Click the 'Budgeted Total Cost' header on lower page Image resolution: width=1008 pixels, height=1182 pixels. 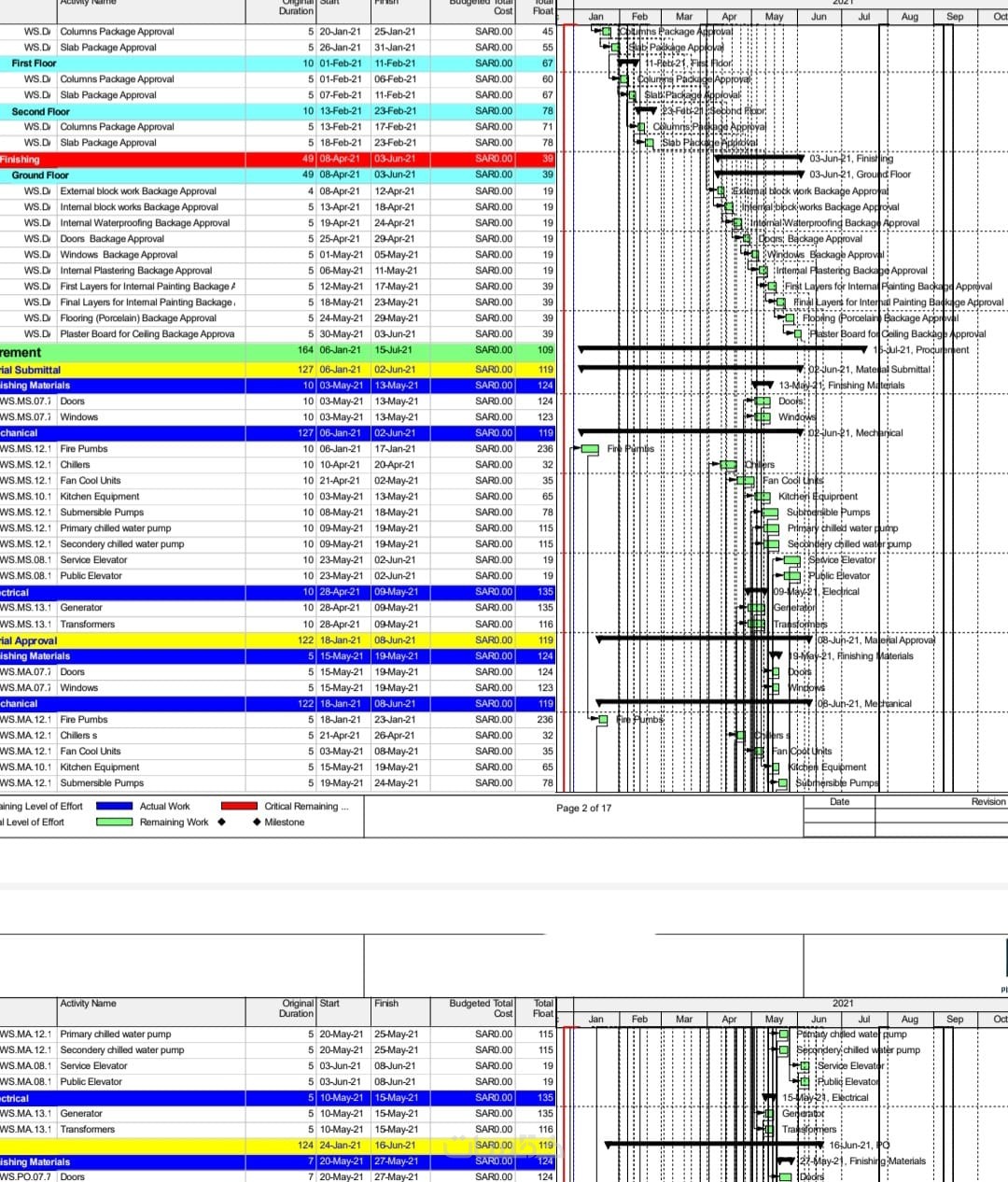coord(481,1008)
